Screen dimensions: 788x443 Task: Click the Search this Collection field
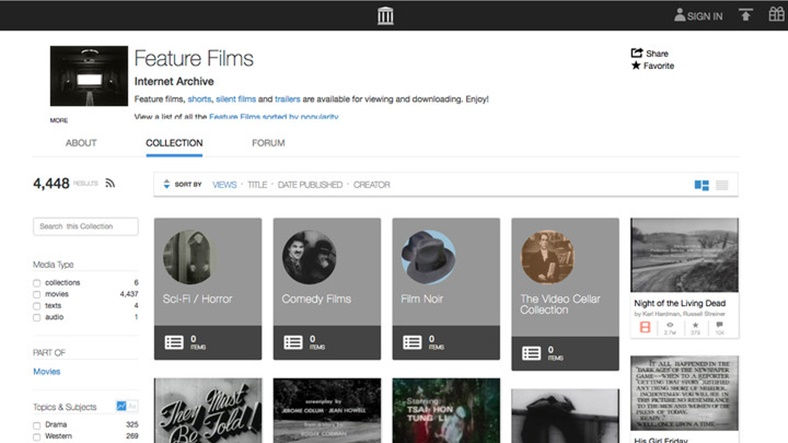(x=86, y=227)
